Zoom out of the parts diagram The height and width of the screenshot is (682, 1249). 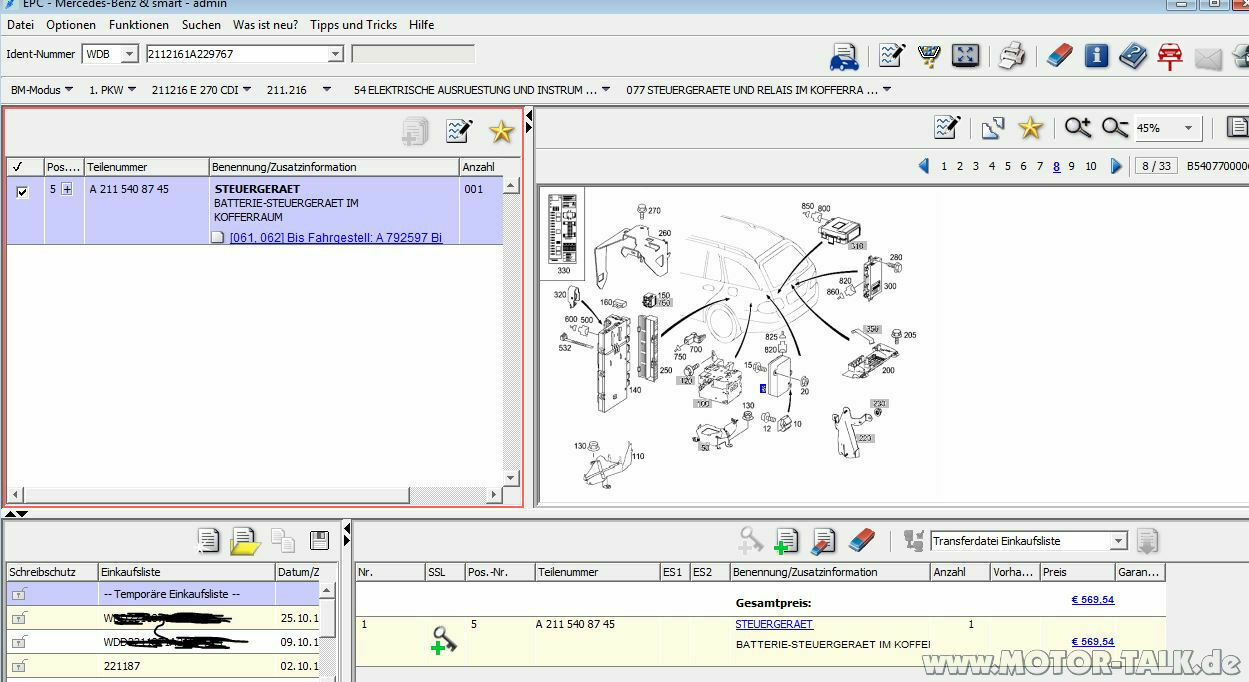(1114, 127)
